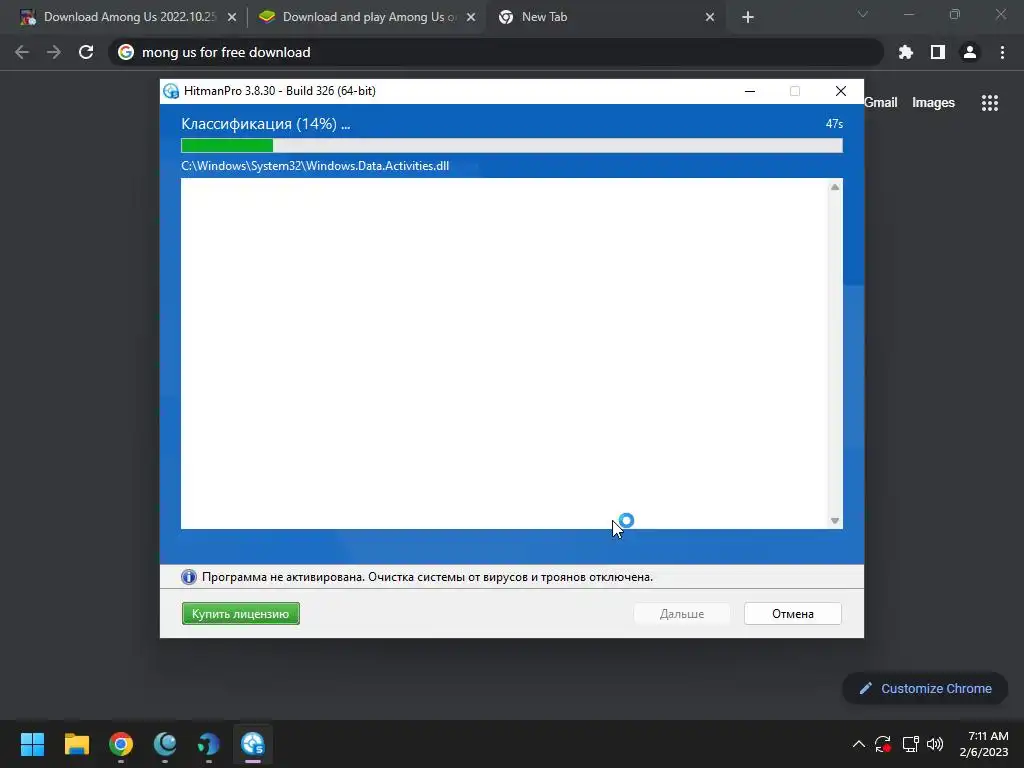This screenshot has height=768, width=1024.
Task: Open the Chrome profile avatar icon
Action: pyautogui.click(x=970, y=52)
